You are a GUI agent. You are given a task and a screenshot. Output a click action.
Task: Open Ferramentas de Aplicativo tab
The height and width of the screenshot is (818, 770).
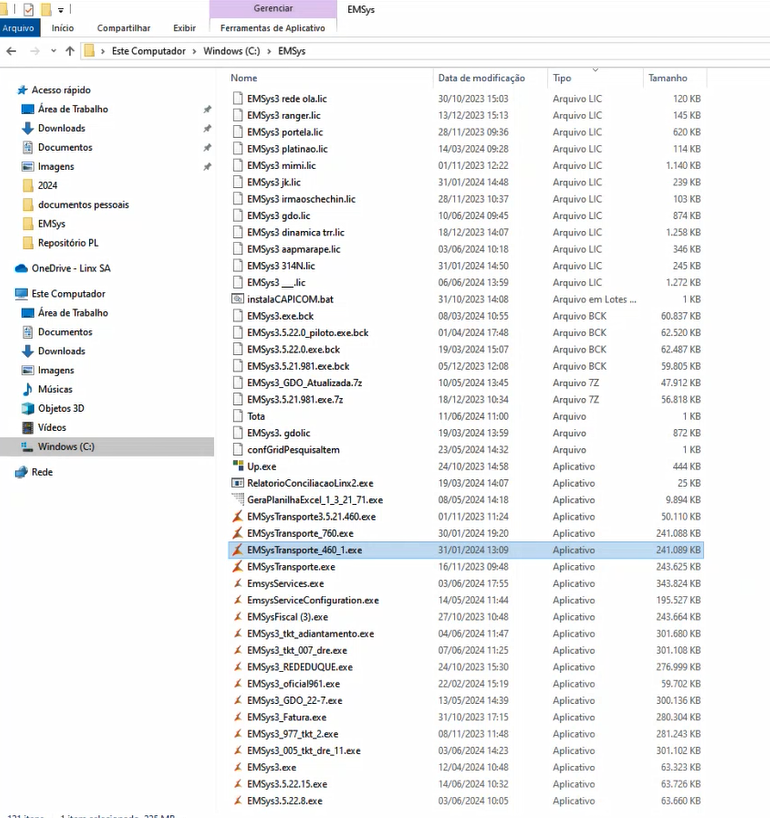272,28
